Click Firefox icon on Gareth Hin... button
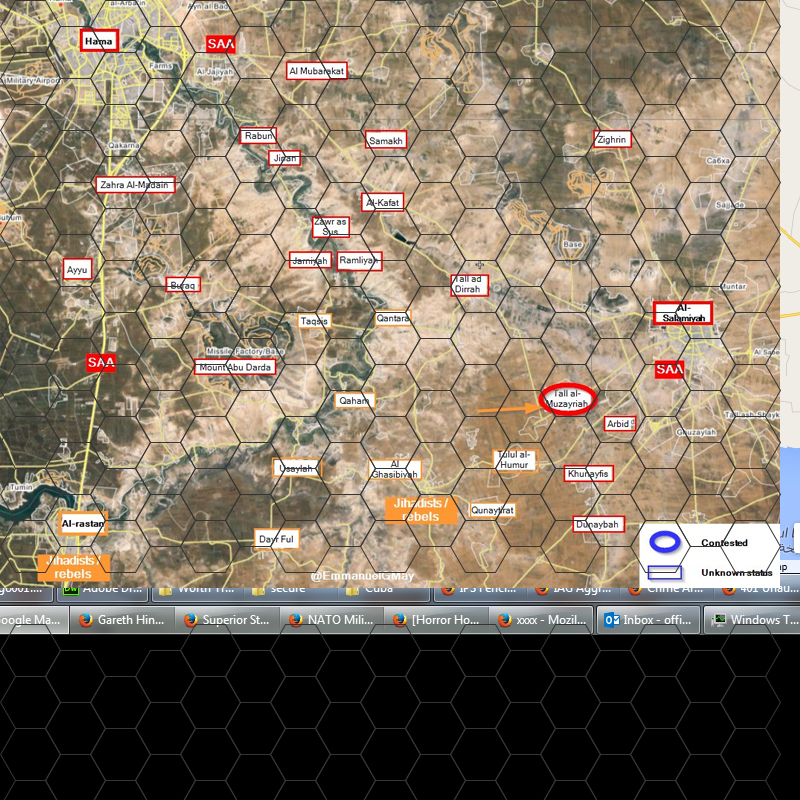 [x=85, y=620]
